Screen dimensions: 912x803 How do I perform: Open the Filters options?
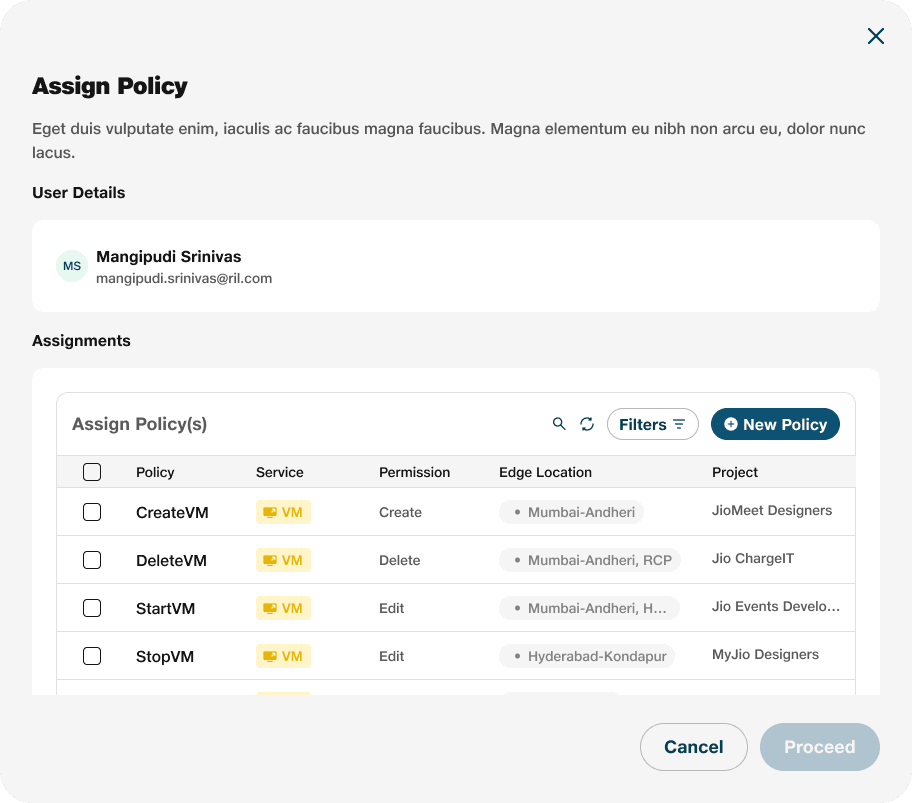653,424
